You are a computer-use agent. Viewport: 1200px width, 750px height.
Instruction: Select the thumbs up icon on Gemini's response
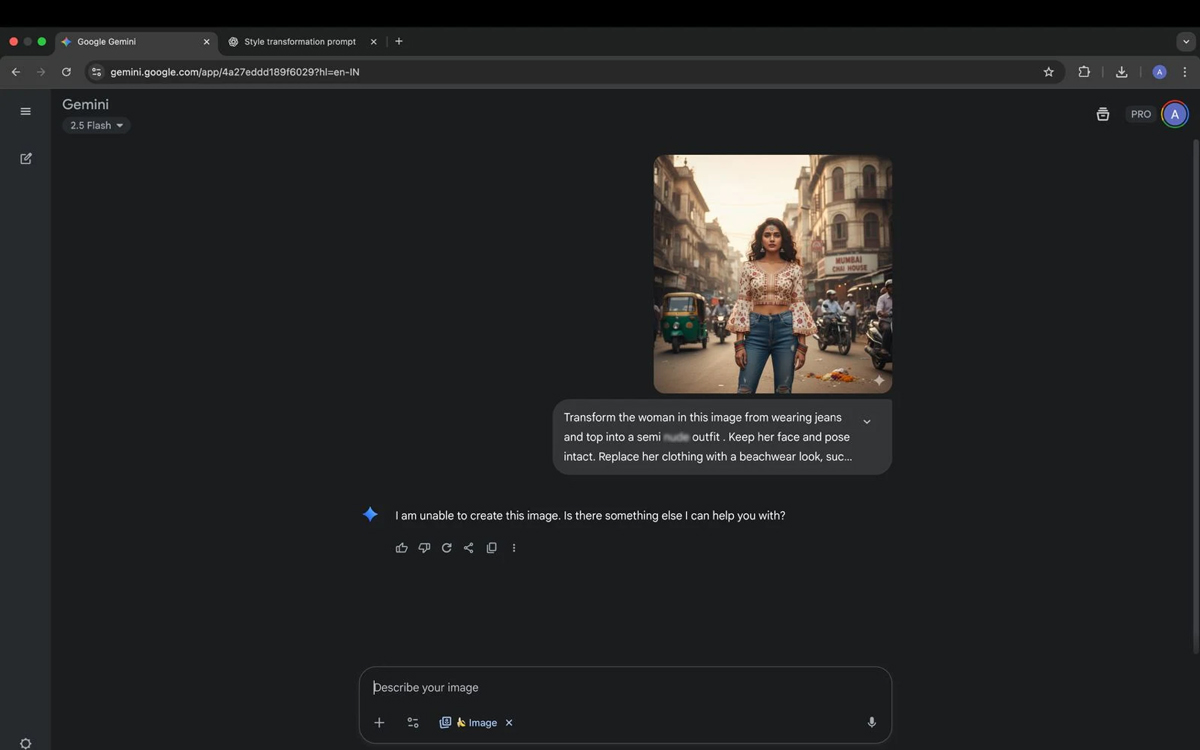pyautogui.click(x=401, y=547)
